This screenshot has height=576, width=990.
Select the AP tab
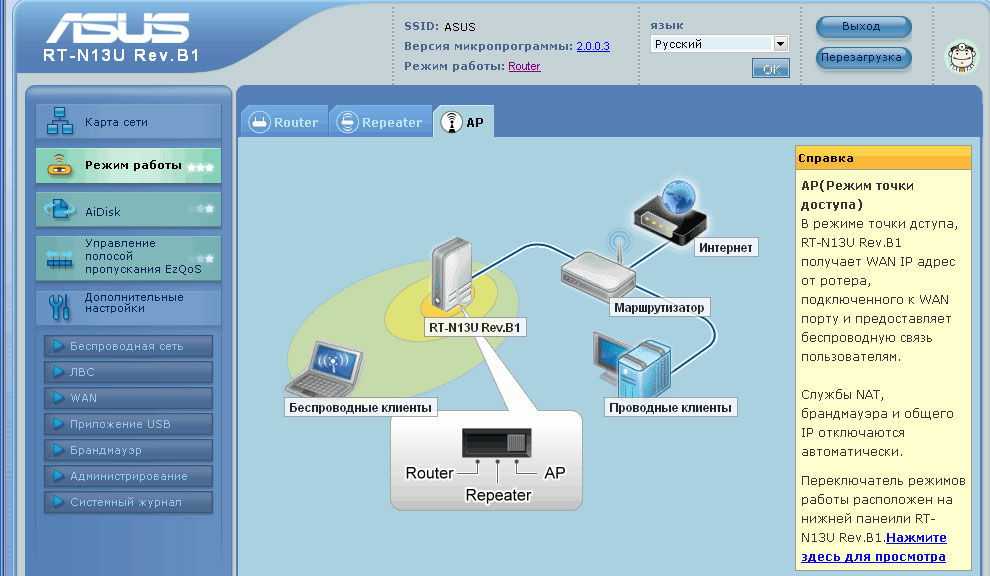(x=463, y=121)
